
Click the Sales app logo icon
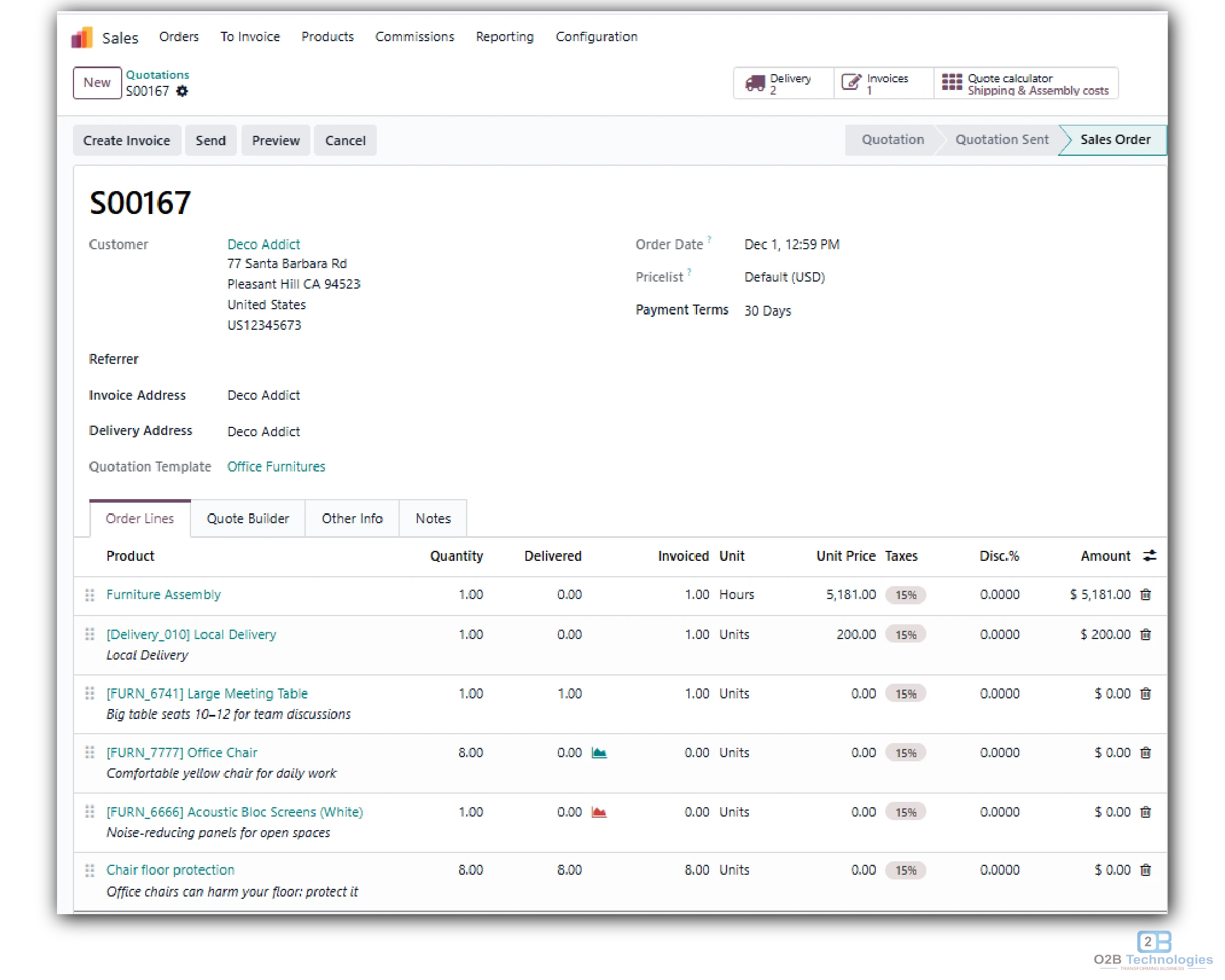click(x=82, y=36)
